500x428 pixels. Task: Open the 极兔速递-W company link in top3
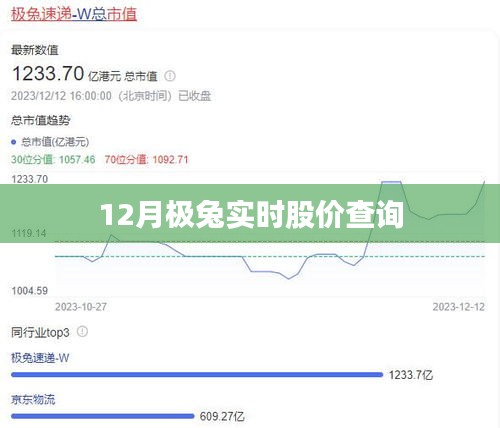(40, 358)
